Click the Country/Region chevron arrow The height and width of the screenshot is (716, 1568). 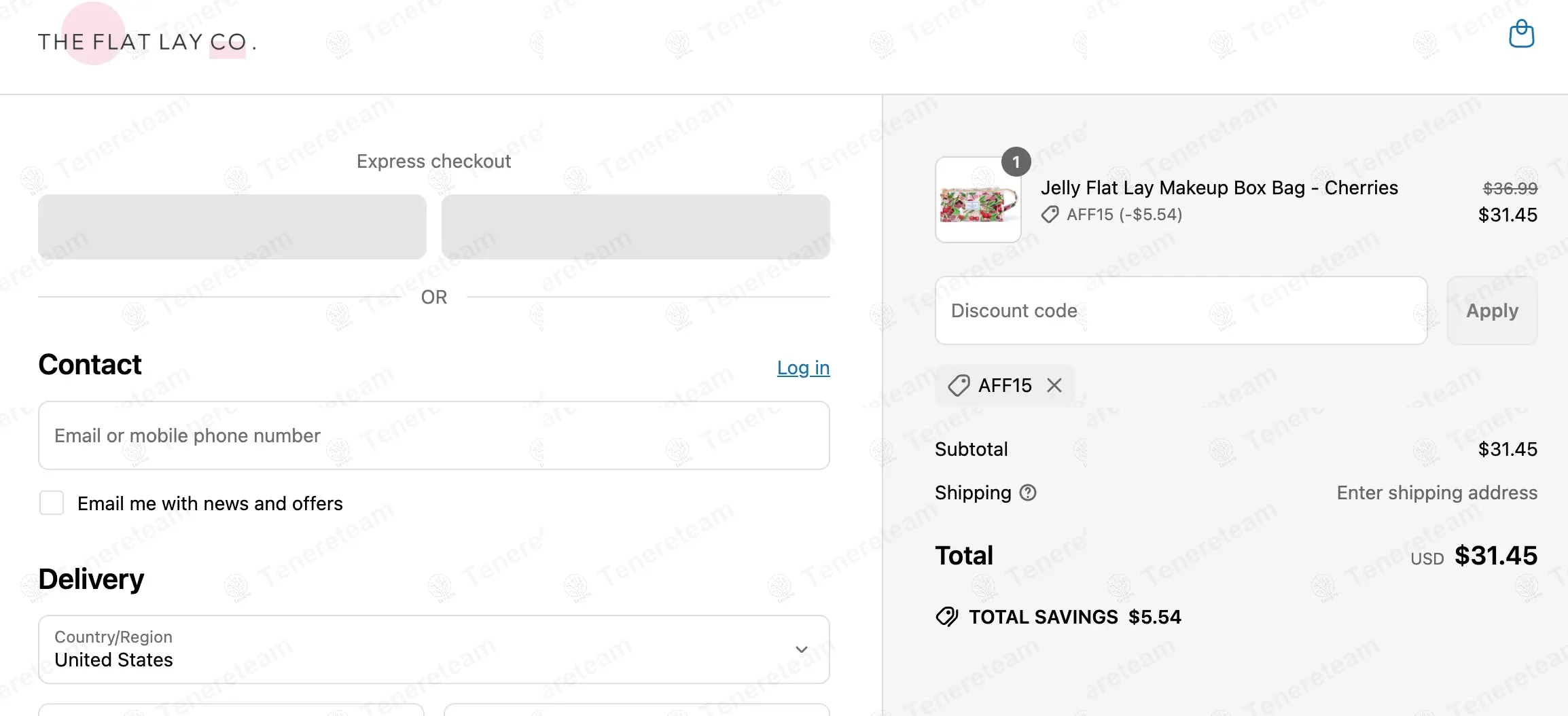(x=802, y=649)
